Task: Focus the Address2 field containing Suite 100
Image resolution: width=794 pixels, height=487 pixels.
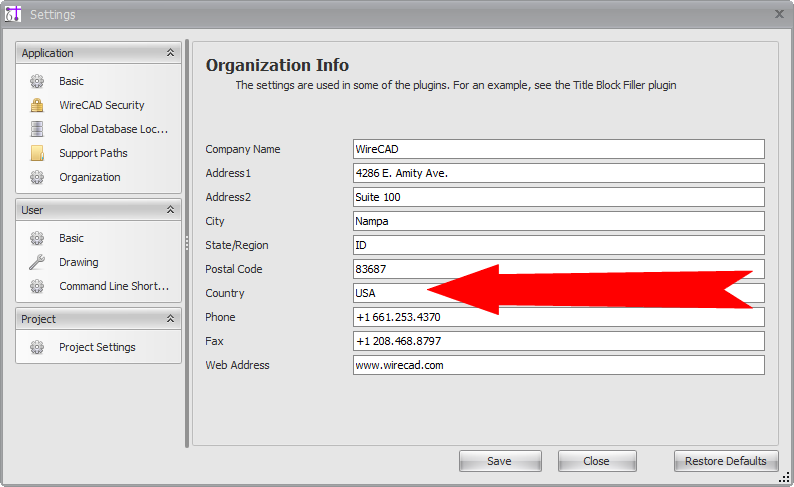Action: click(x=559, y=197)
